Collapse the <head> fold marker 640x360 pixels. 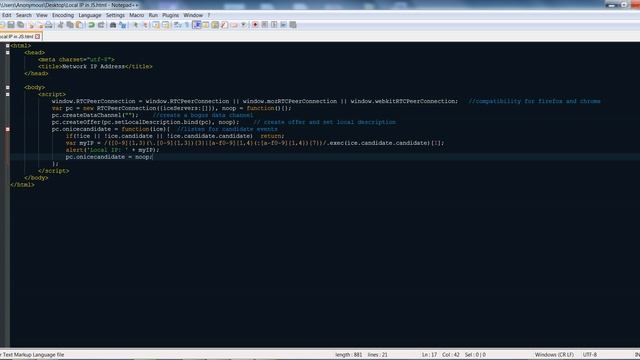point(7,53)
